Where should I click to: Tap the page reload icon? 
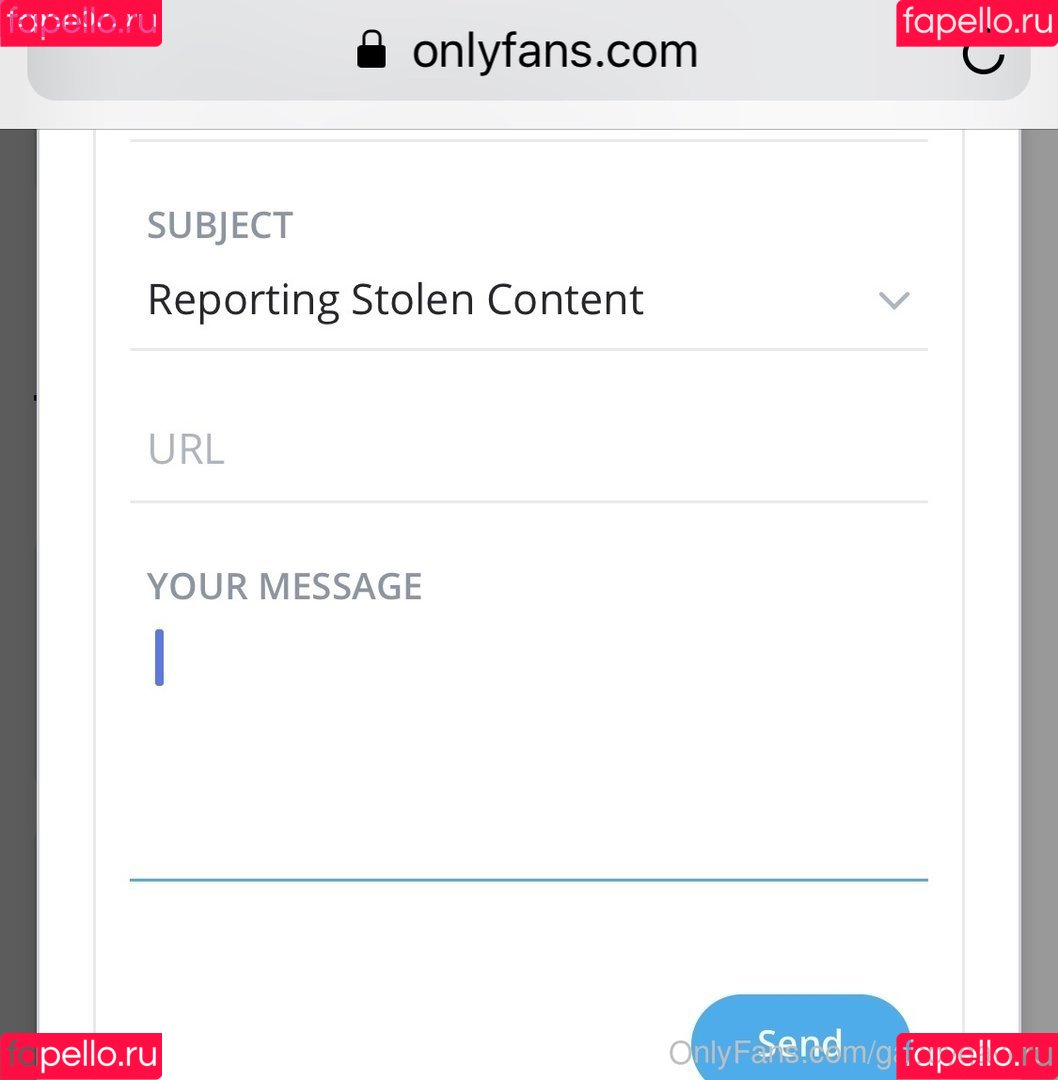(983, 54)
